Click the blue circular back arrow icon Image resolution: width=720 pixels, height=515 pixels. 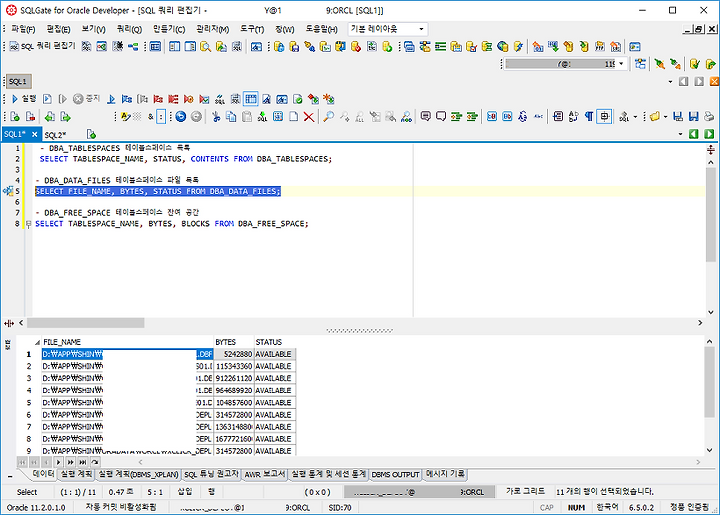click(x=180, y=117)
